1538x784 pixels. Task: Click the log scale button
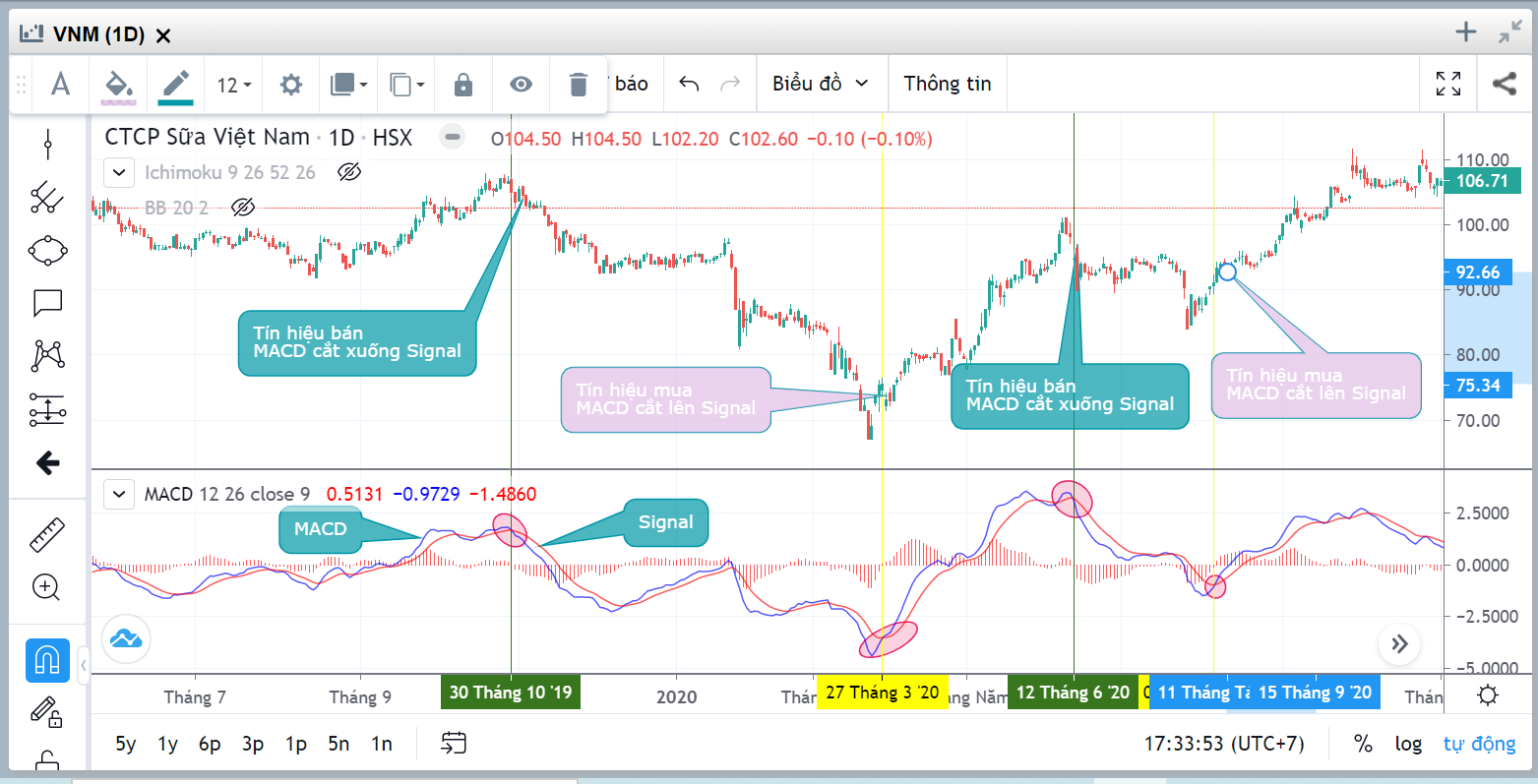(x=1408, y=744)
